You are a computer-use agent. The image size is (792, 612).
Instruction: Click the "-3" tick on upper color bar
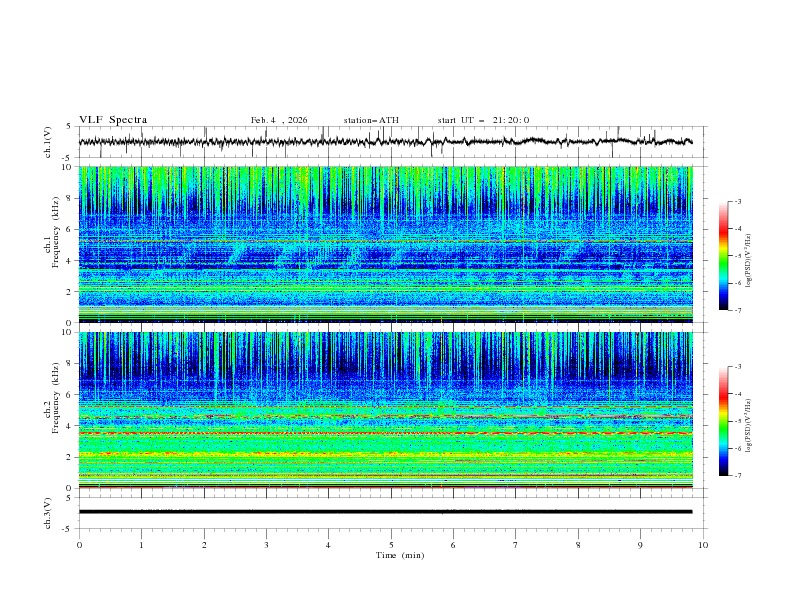737,201
